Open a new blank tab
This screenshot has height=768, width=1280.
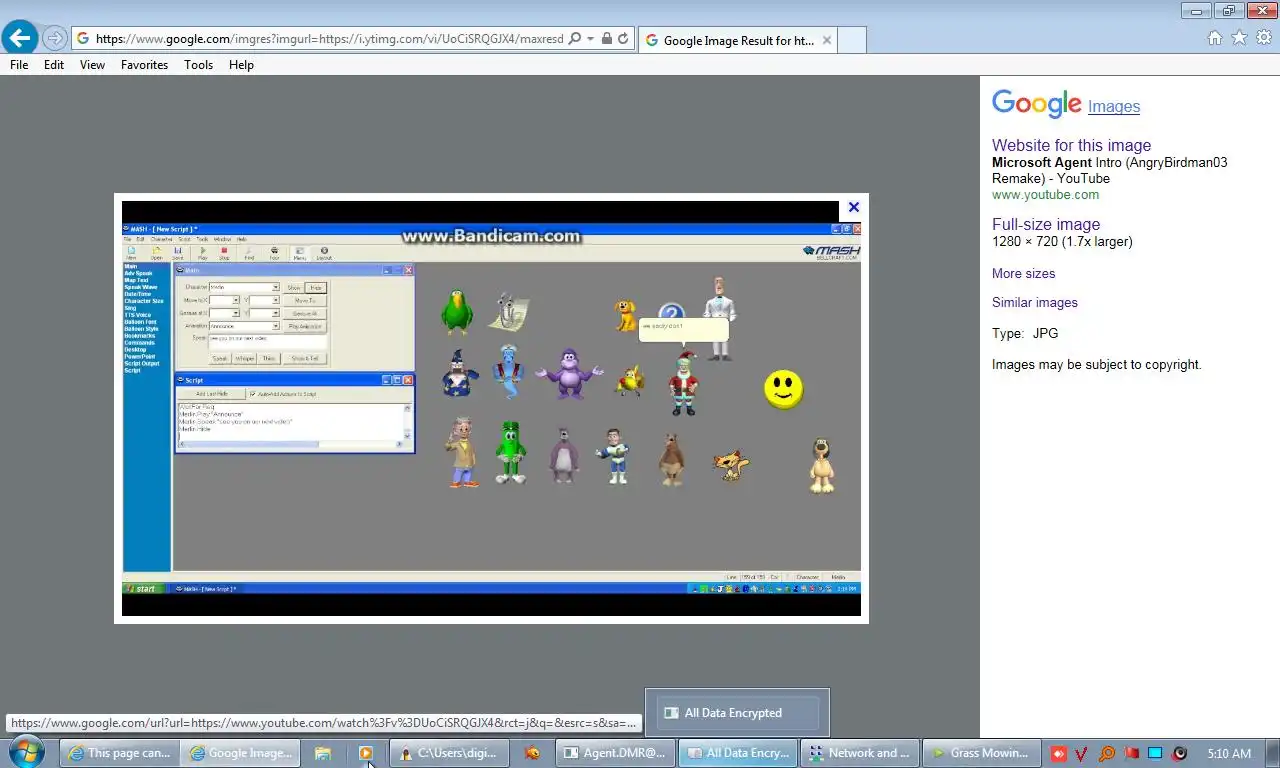851,40
